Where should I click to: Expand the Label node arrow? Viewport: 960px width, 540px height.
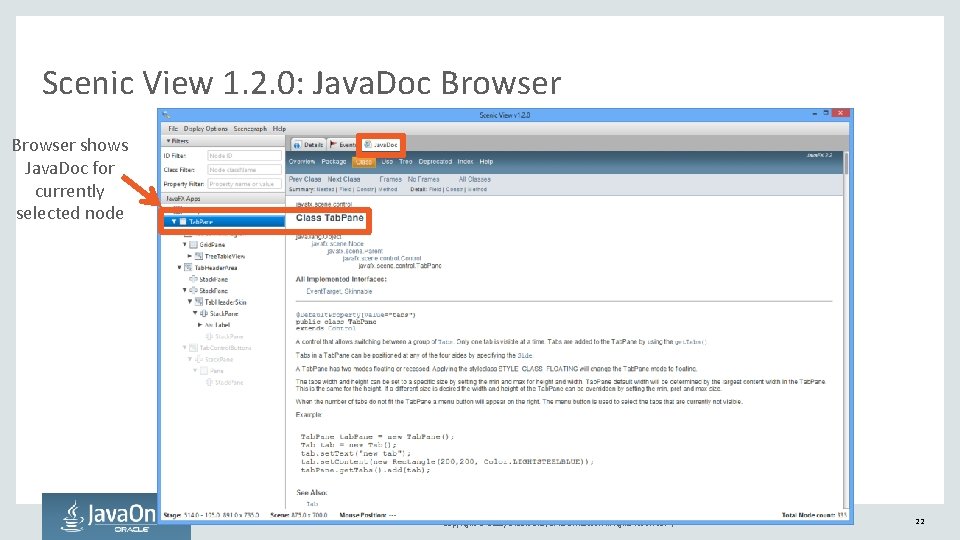click(200, 325)
